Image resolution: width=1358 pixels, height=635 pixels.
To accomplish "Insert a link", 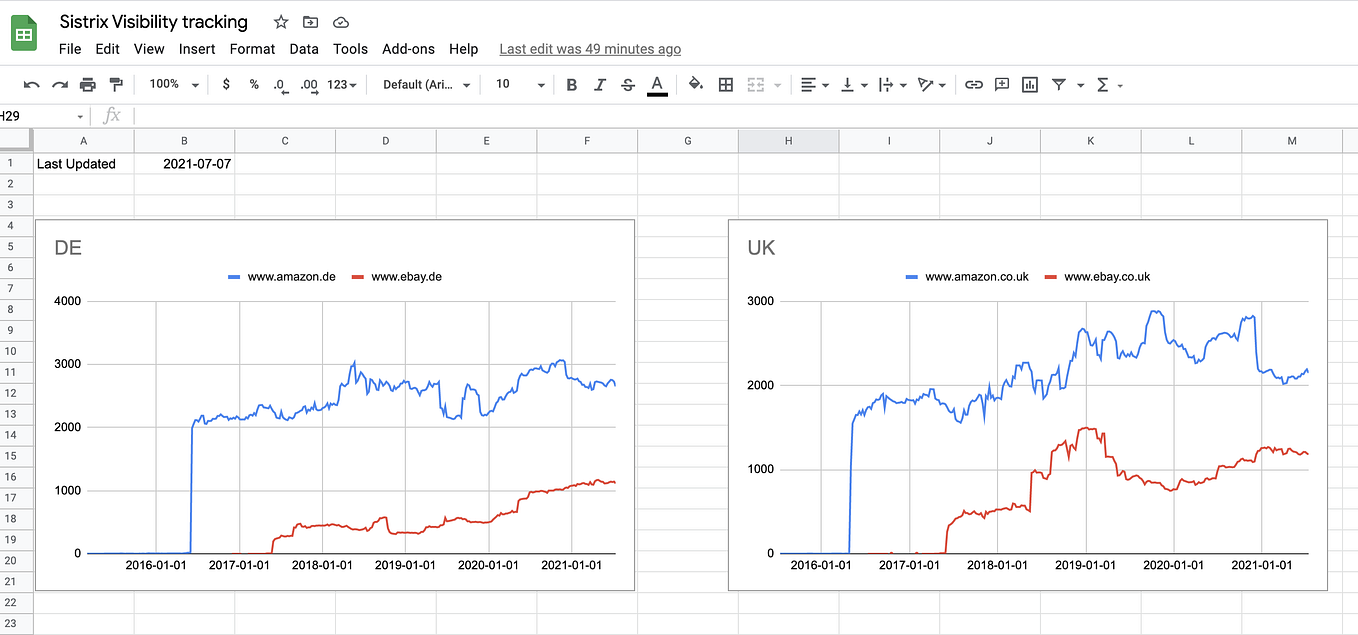I will pos(973,84).
